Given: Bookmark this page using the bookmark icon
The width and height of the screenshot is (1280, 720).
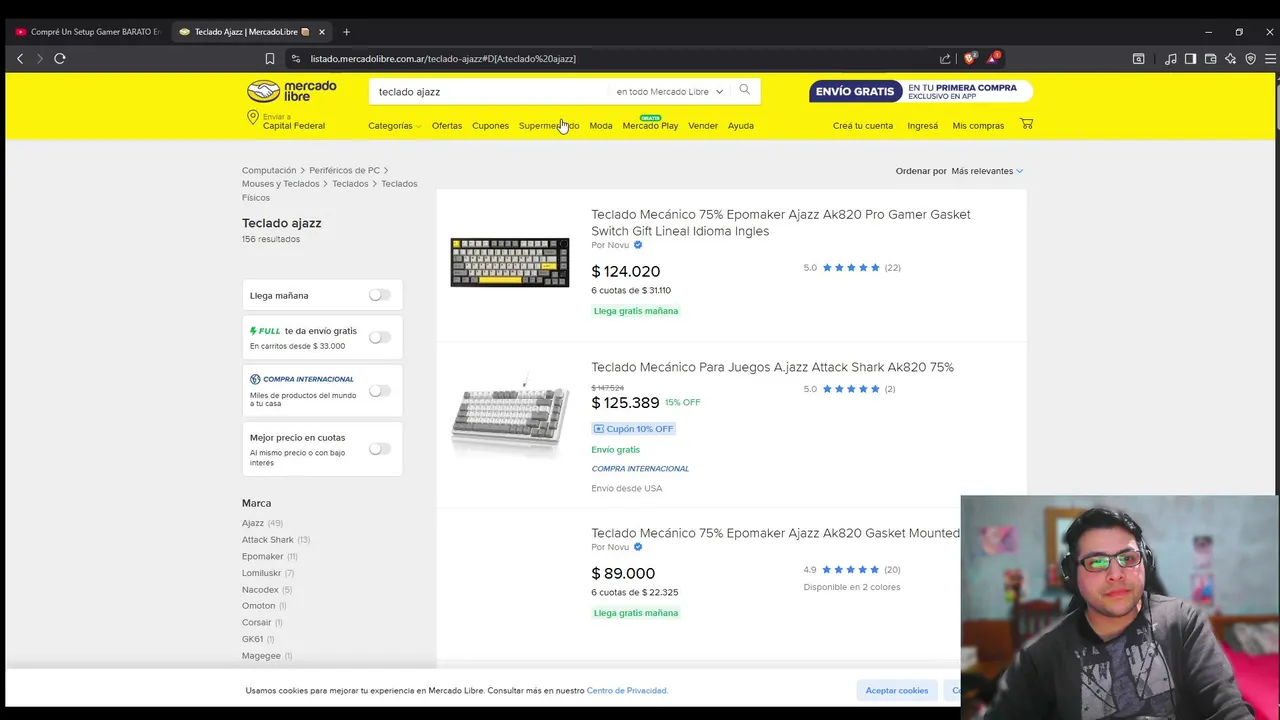Looking at the screenshot, I should click(270, 58).
